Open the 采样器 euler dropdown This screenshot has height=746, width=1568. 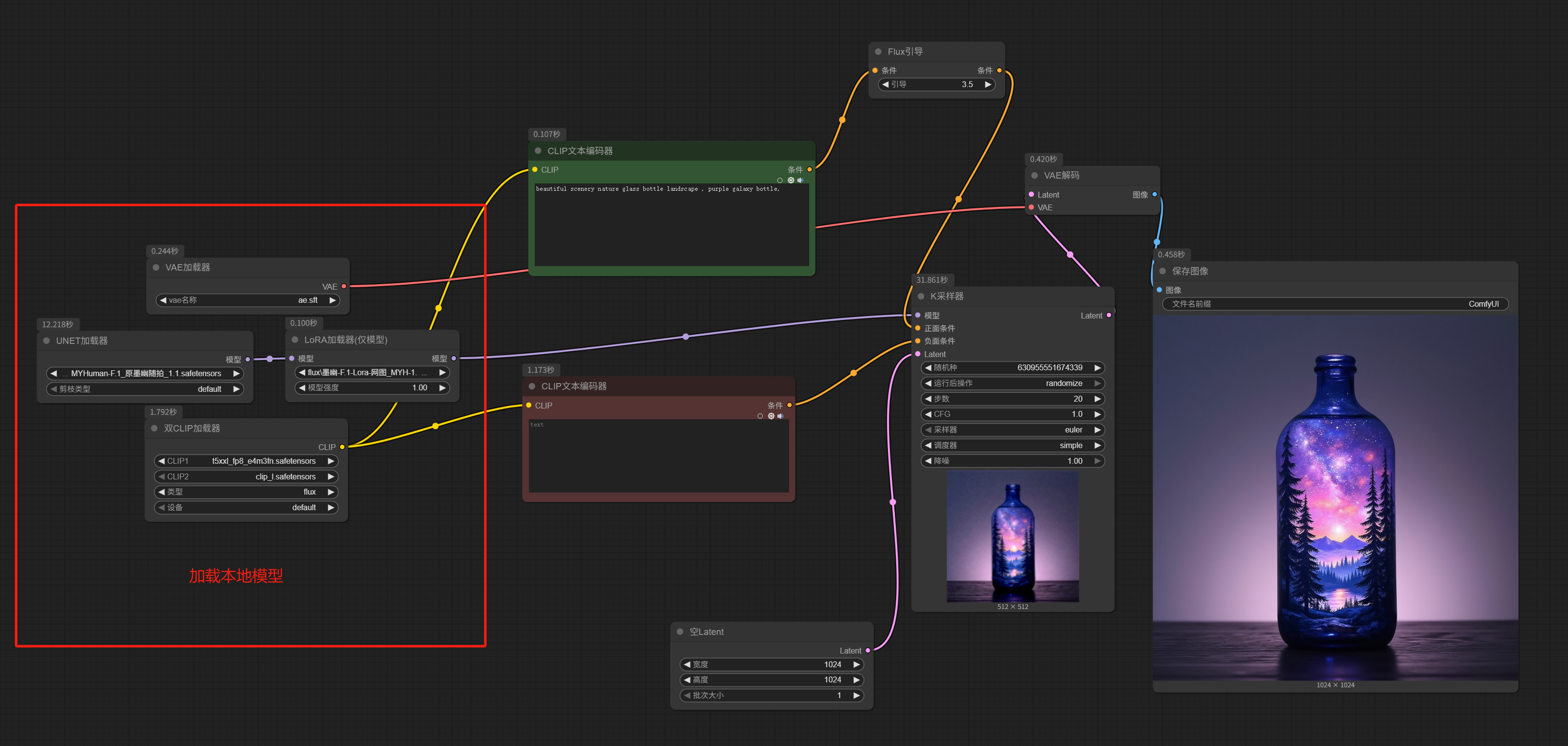pos(1012,430)
